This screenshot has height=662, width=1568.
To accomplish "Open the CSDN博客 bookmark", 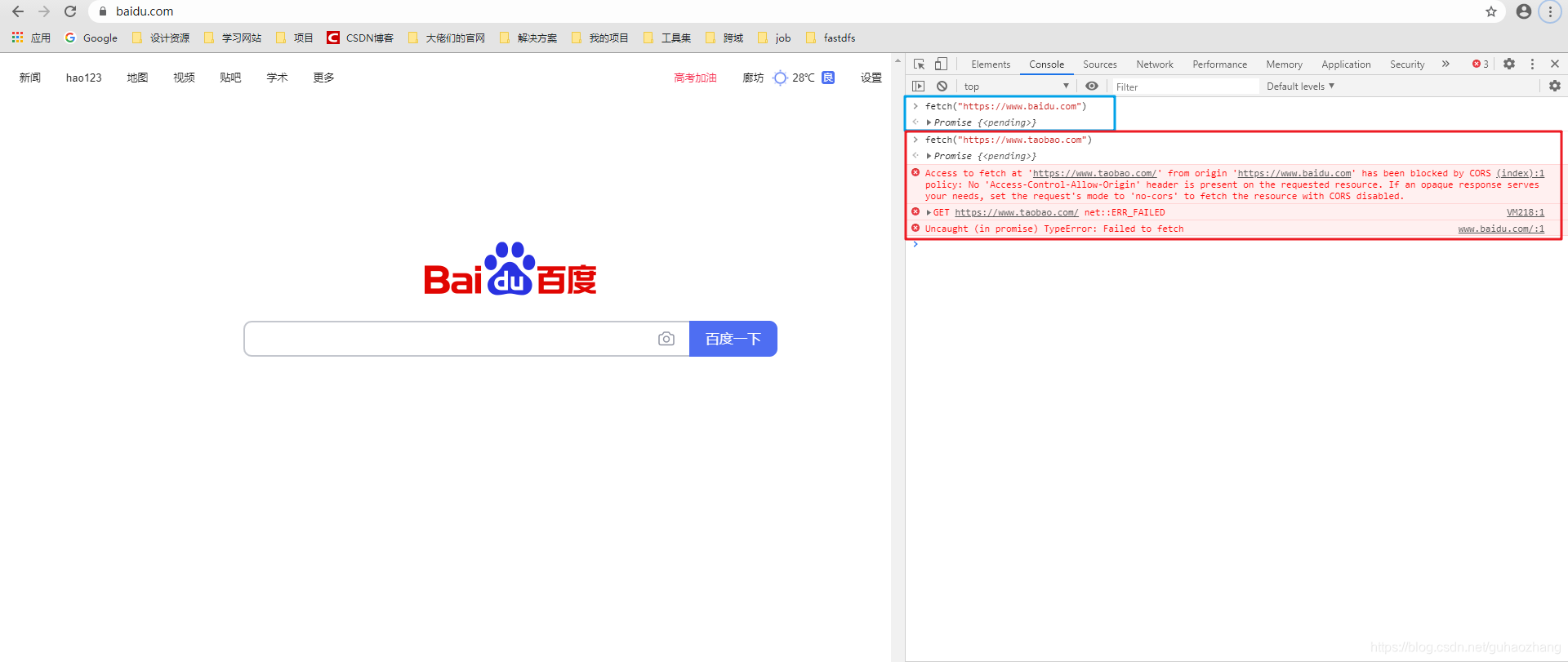I will point(360,38).
